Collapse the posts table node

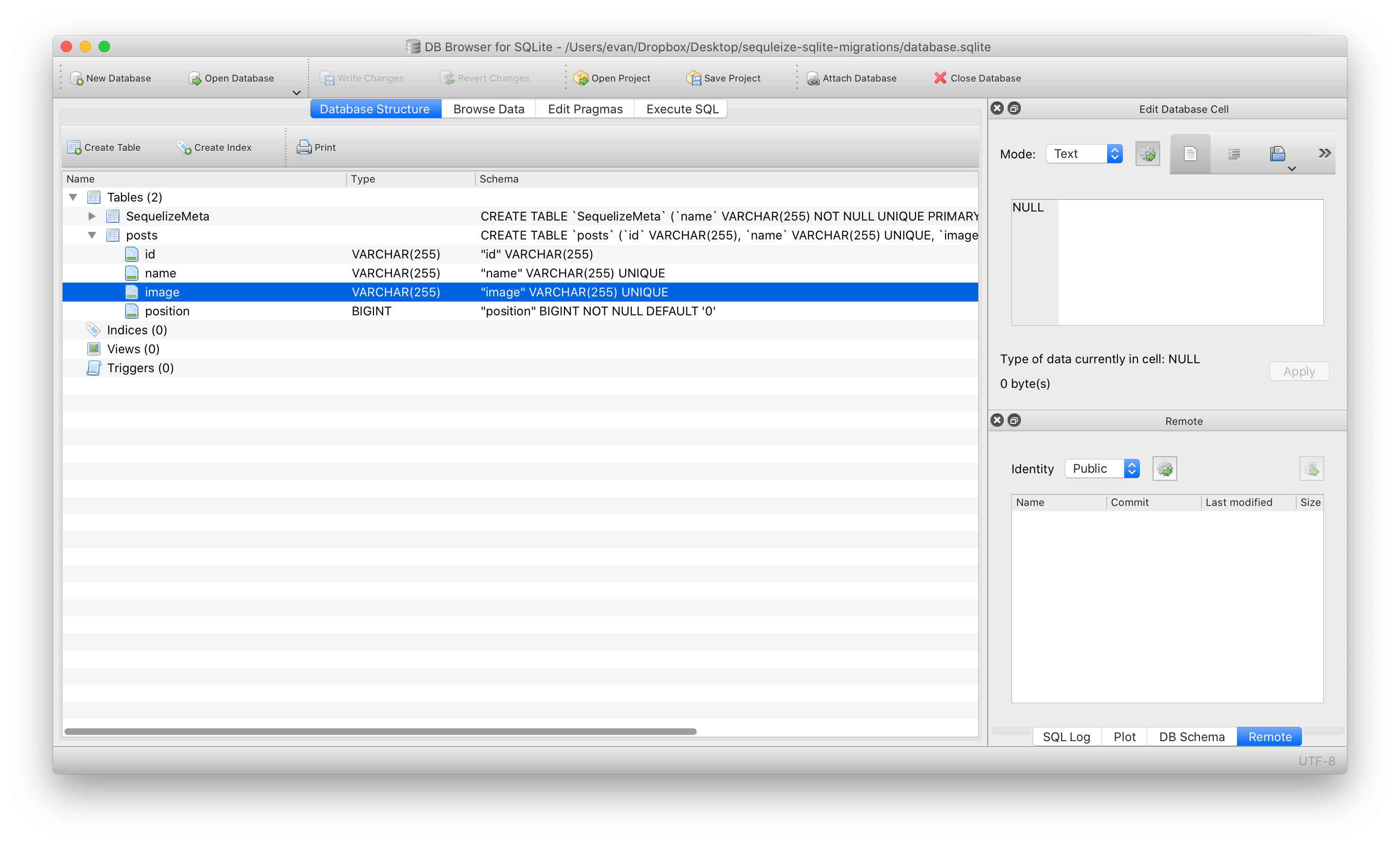point(91,235)
